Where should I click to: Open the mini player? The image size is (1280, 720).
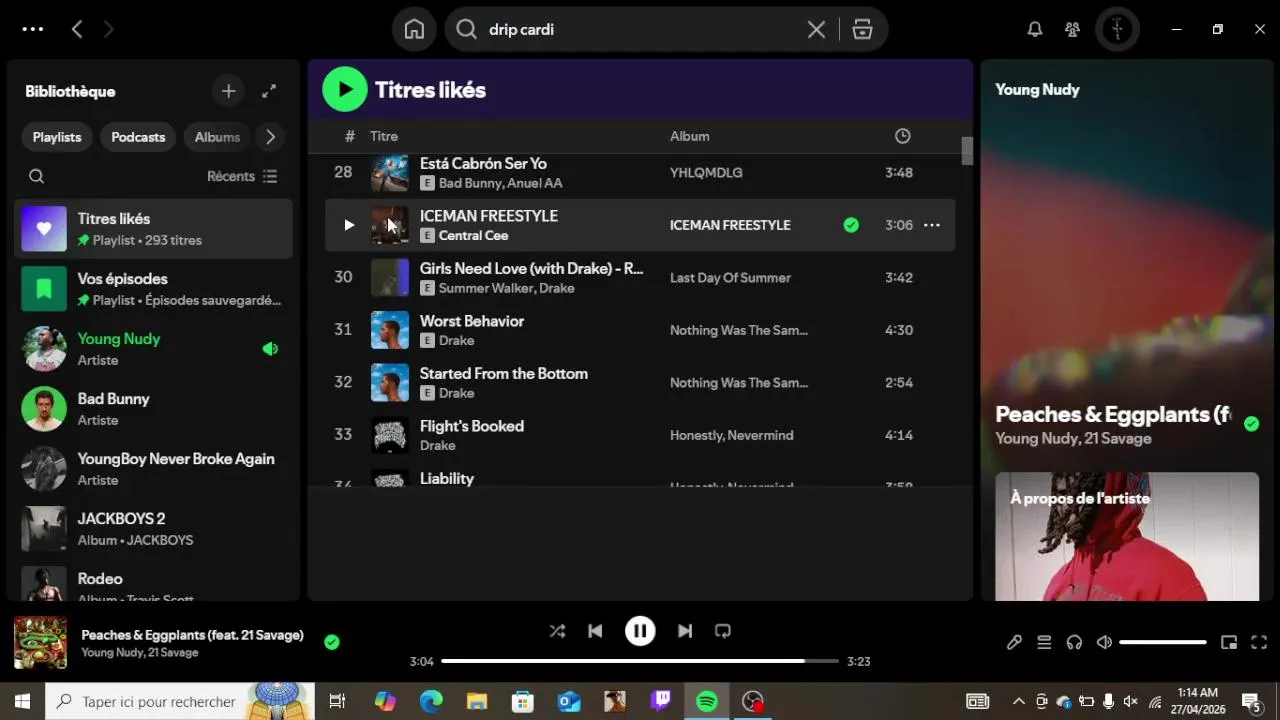[1229, 642]
